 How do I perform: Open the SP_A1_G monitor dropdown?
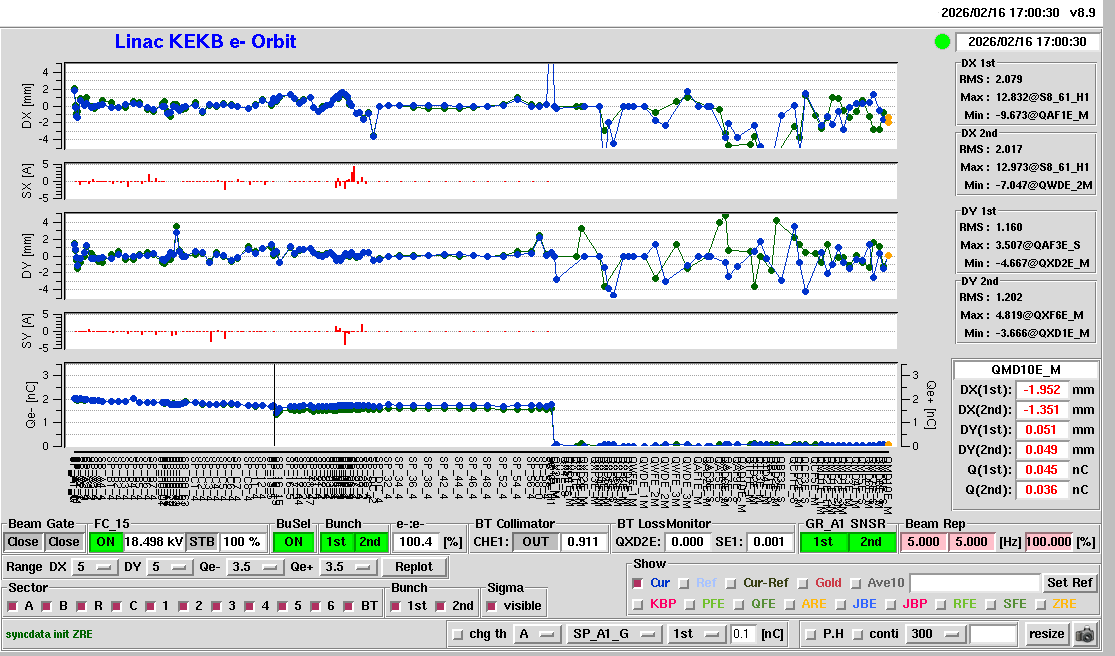[x=614, y=634]
